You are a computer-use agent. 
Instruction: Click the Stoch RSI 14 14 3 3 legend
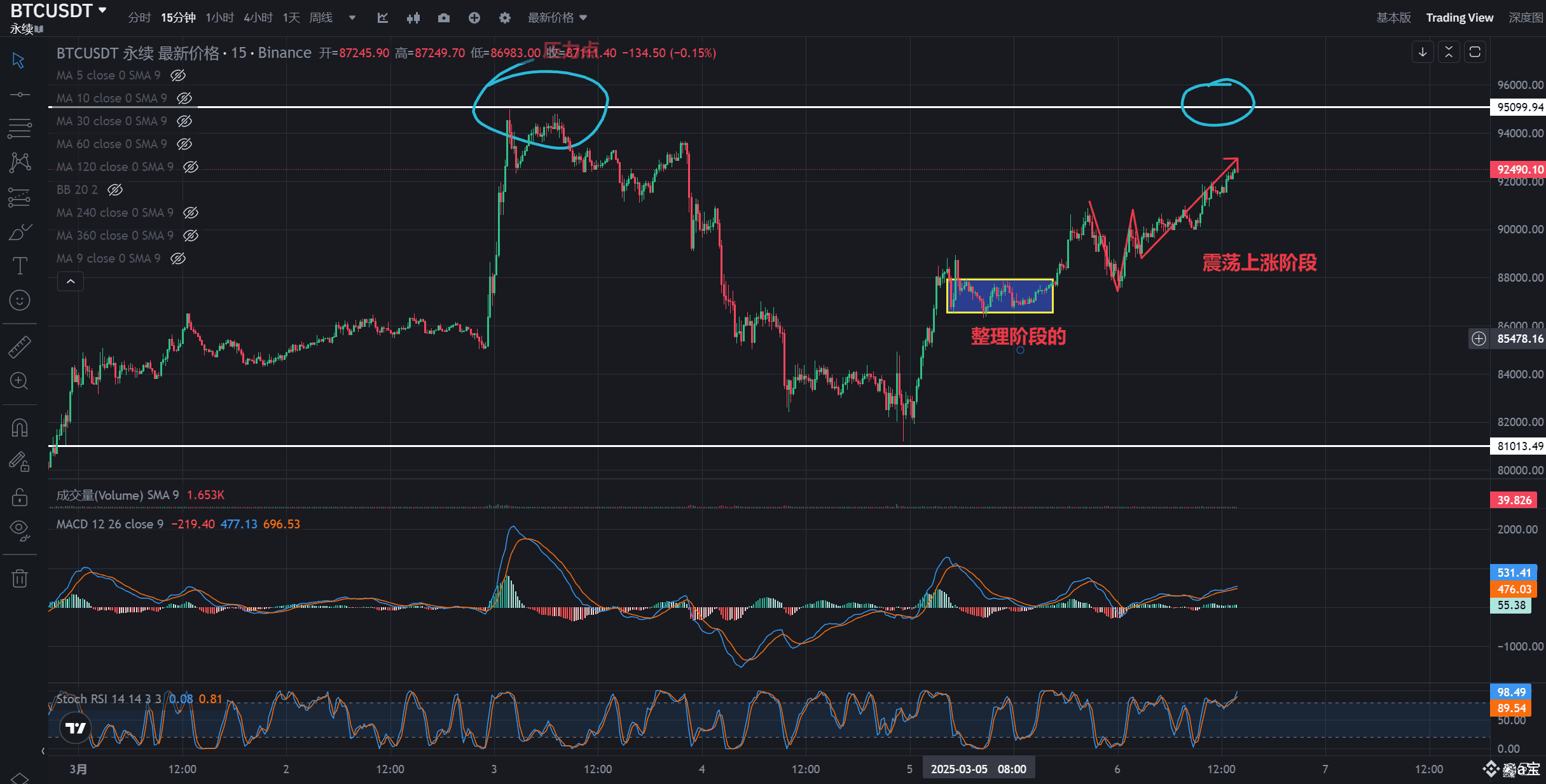[109, 699]
